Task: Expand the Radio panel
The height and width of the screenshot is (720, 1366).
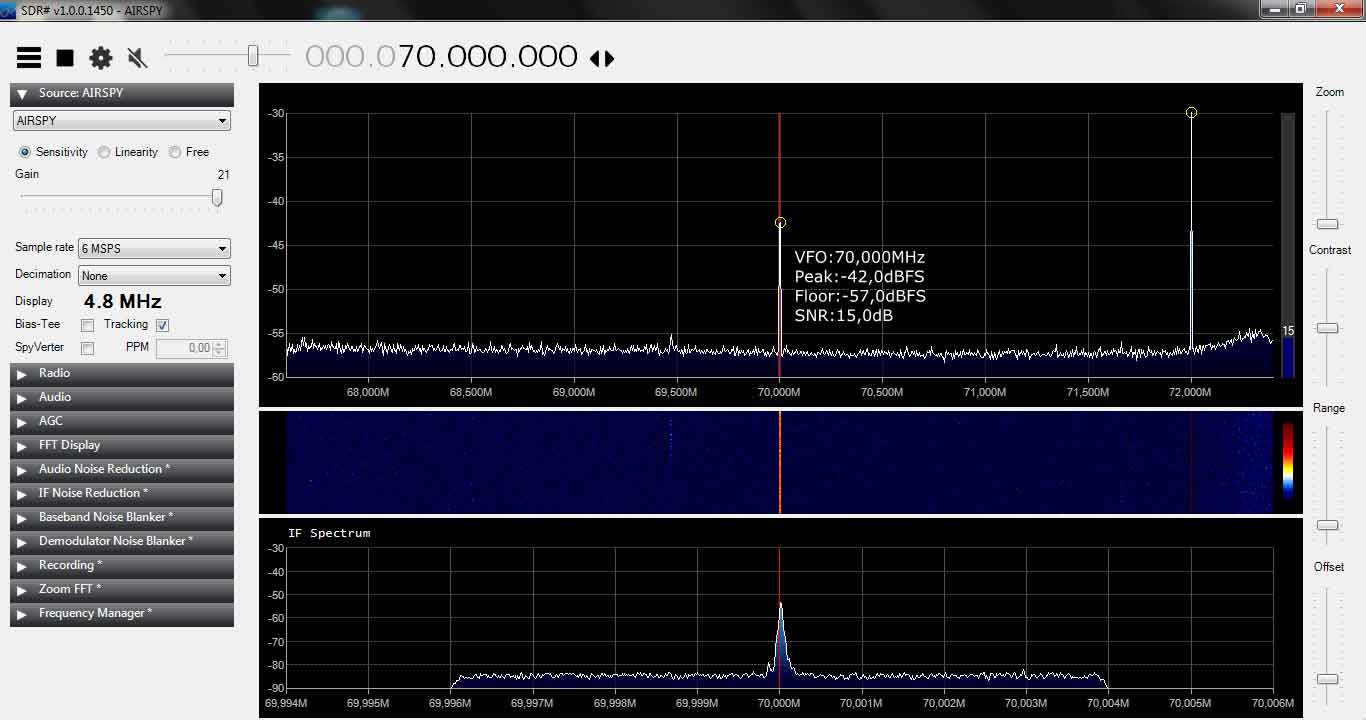Action: pos(122,374)
